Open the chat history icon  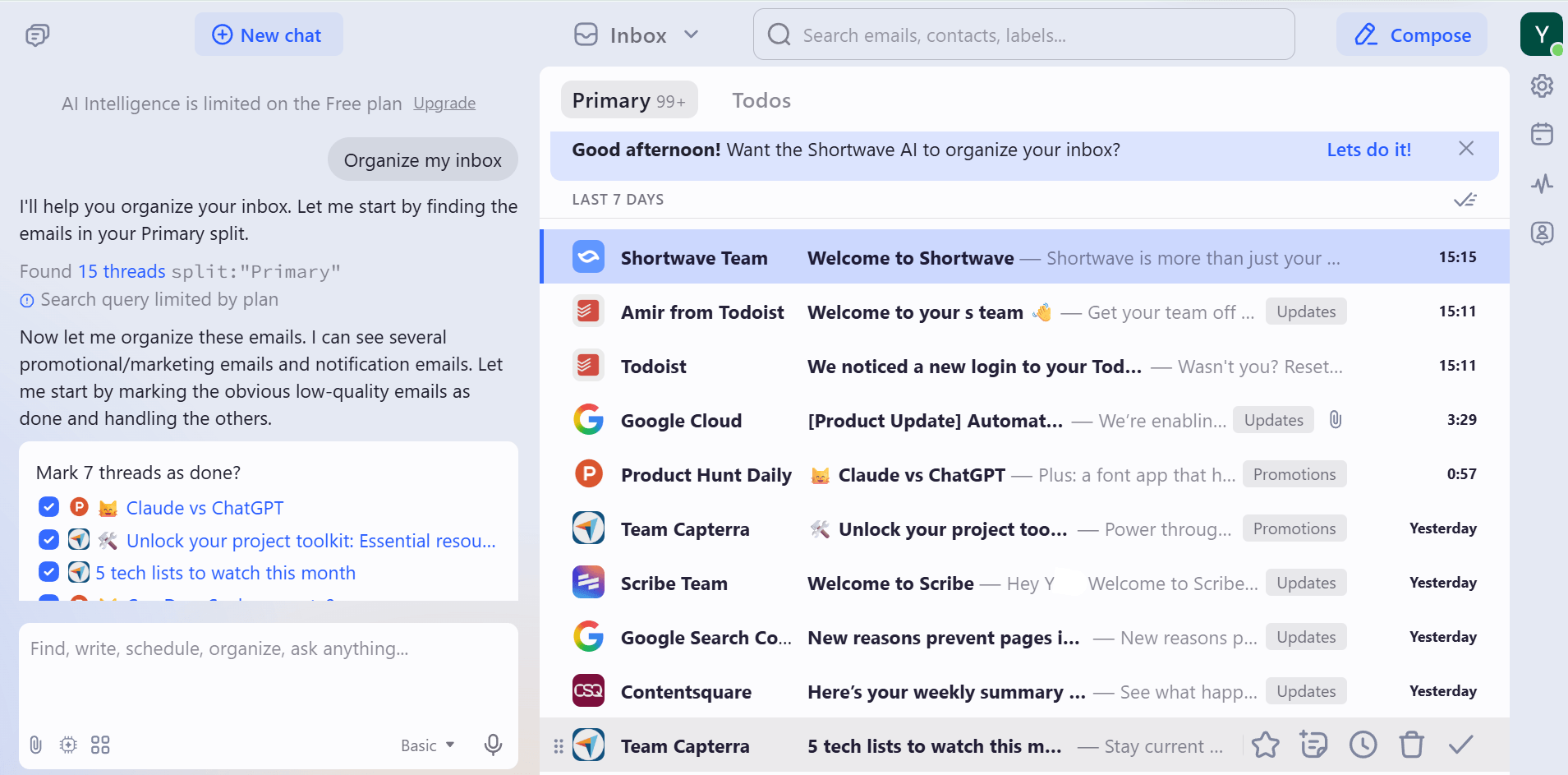pyautogui.click(x=37, y=35)
